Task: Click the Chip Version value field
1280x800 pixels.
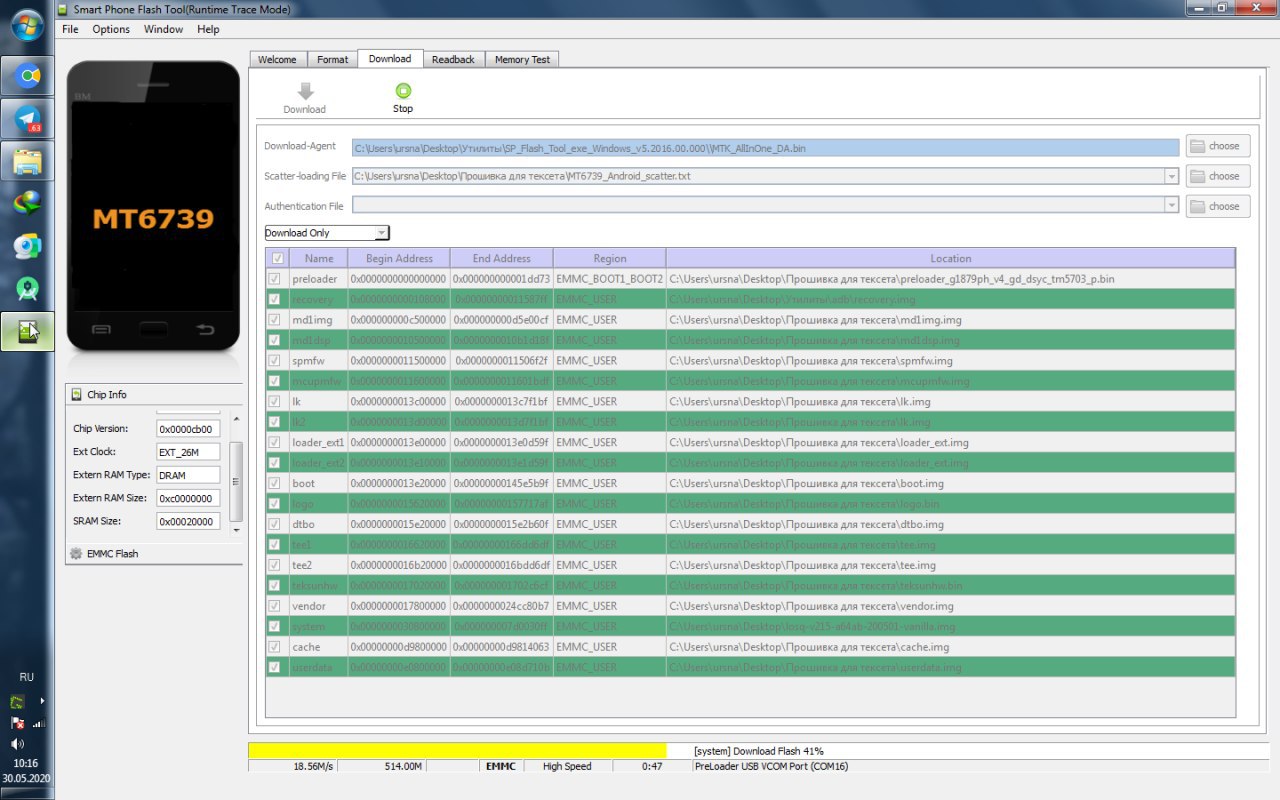Action: 188,428
